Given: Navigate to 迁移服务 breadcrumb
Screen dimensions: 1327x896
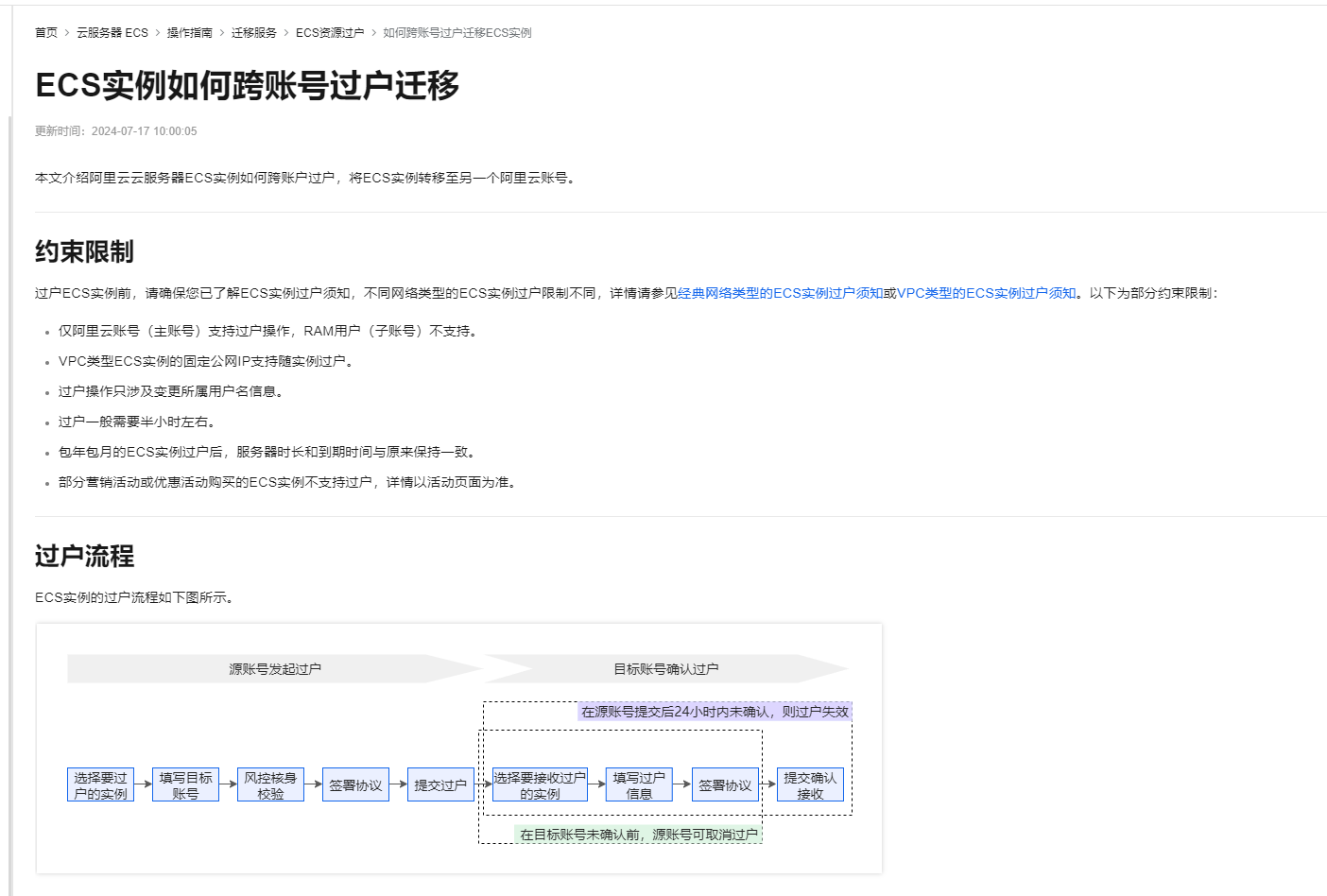Looking at the screenshot, I should click(254, 32).
